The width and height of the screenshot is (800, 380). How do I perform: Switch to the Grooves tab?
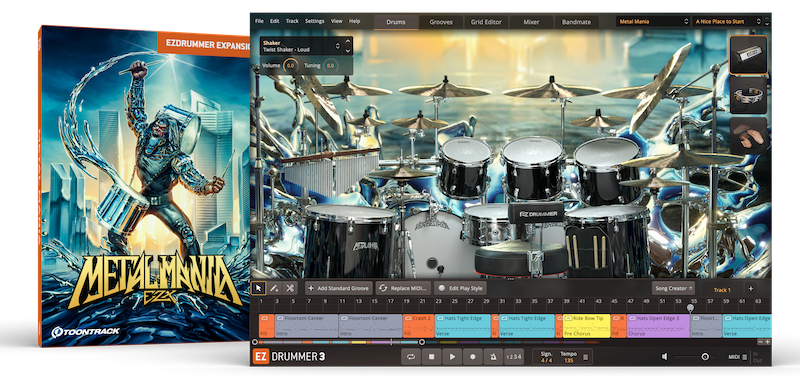tap(441, 22)
